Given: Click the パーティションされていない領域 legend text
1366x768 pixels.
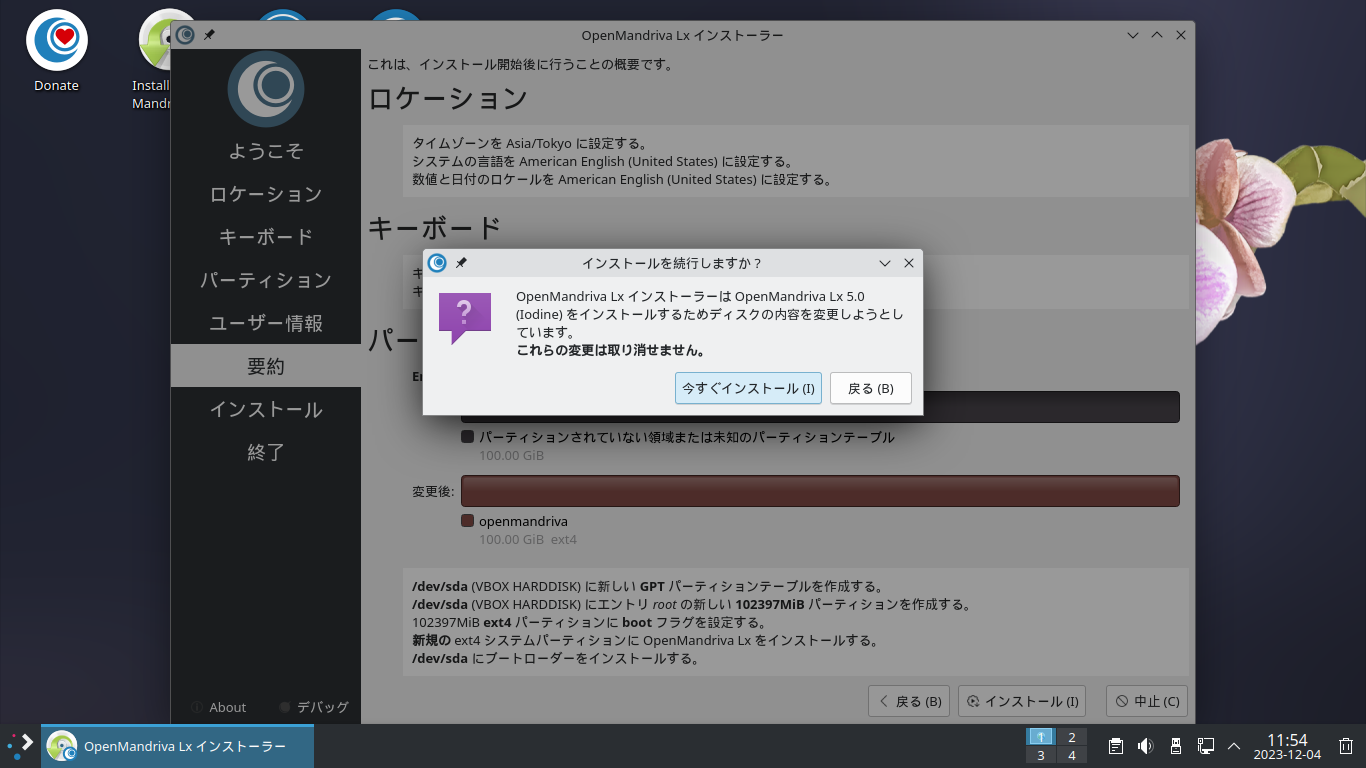Looking at the screenshot, I should [x=687, y=437].
